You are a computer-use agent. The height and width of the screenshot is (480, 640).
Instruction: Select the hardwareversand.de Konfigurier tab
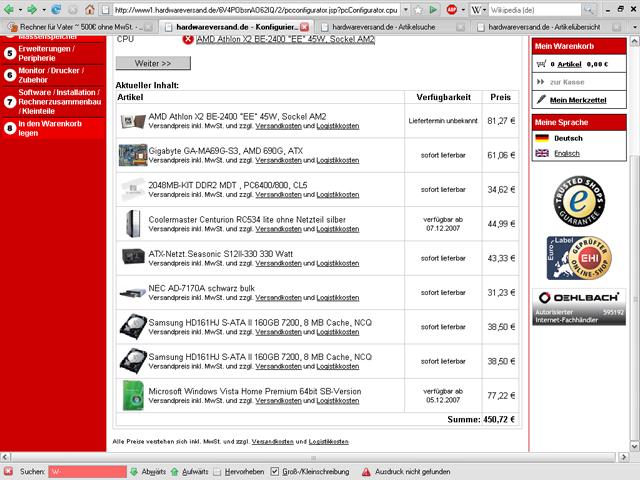235,27
